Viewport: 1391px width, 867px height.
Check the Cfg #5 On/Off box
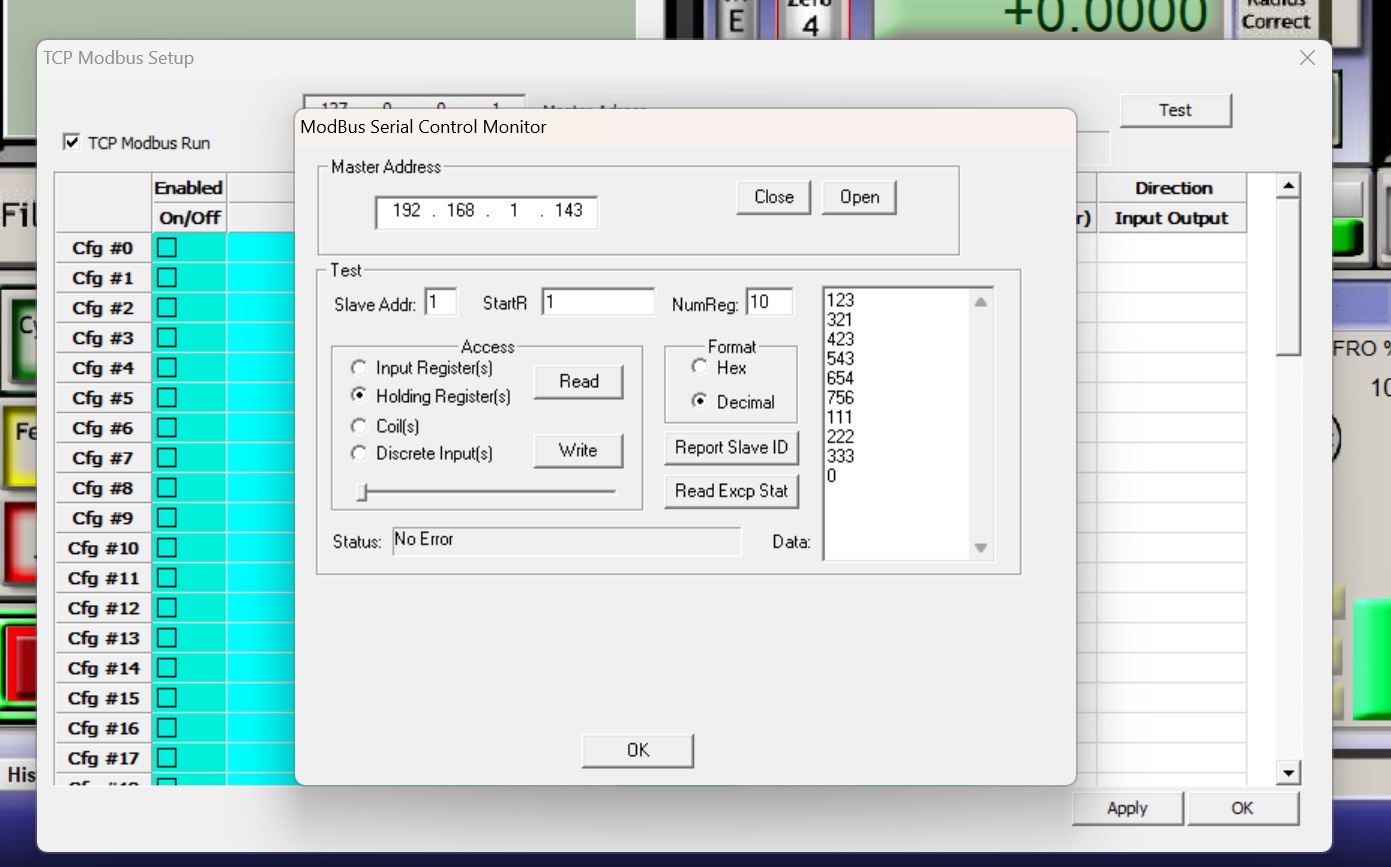click(167, 398)
